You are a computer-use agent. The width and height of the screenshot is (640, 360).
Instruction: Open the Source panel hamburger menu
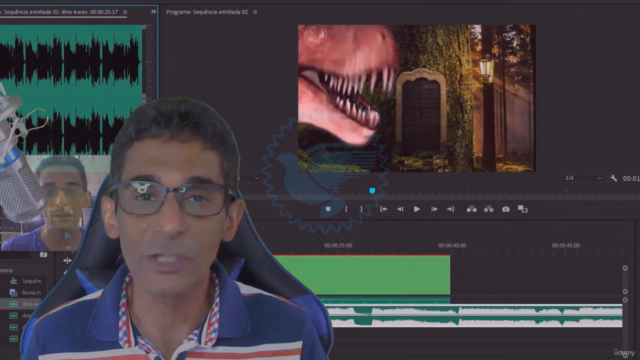click(125, 12)
